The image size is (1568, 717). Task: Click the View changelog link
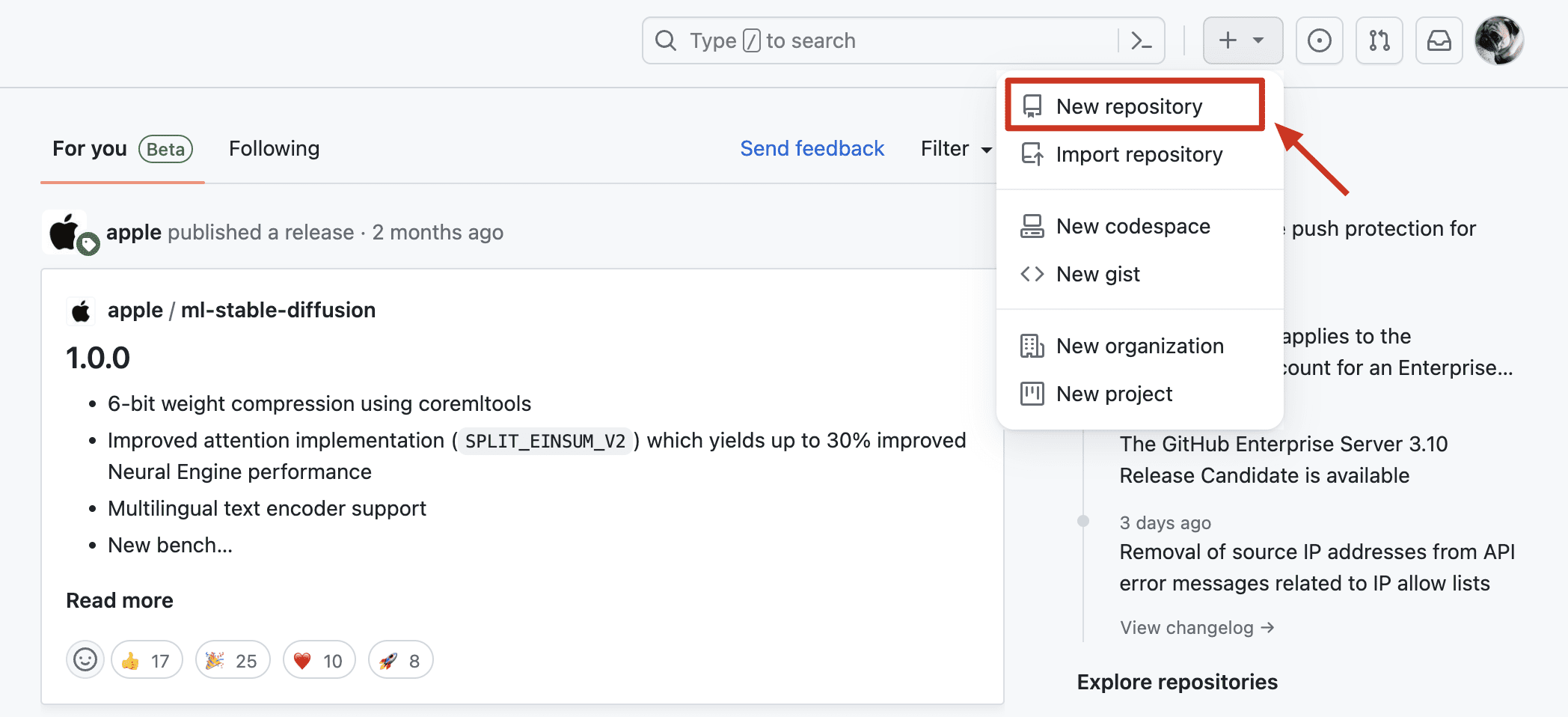(x=1196, y=628)
